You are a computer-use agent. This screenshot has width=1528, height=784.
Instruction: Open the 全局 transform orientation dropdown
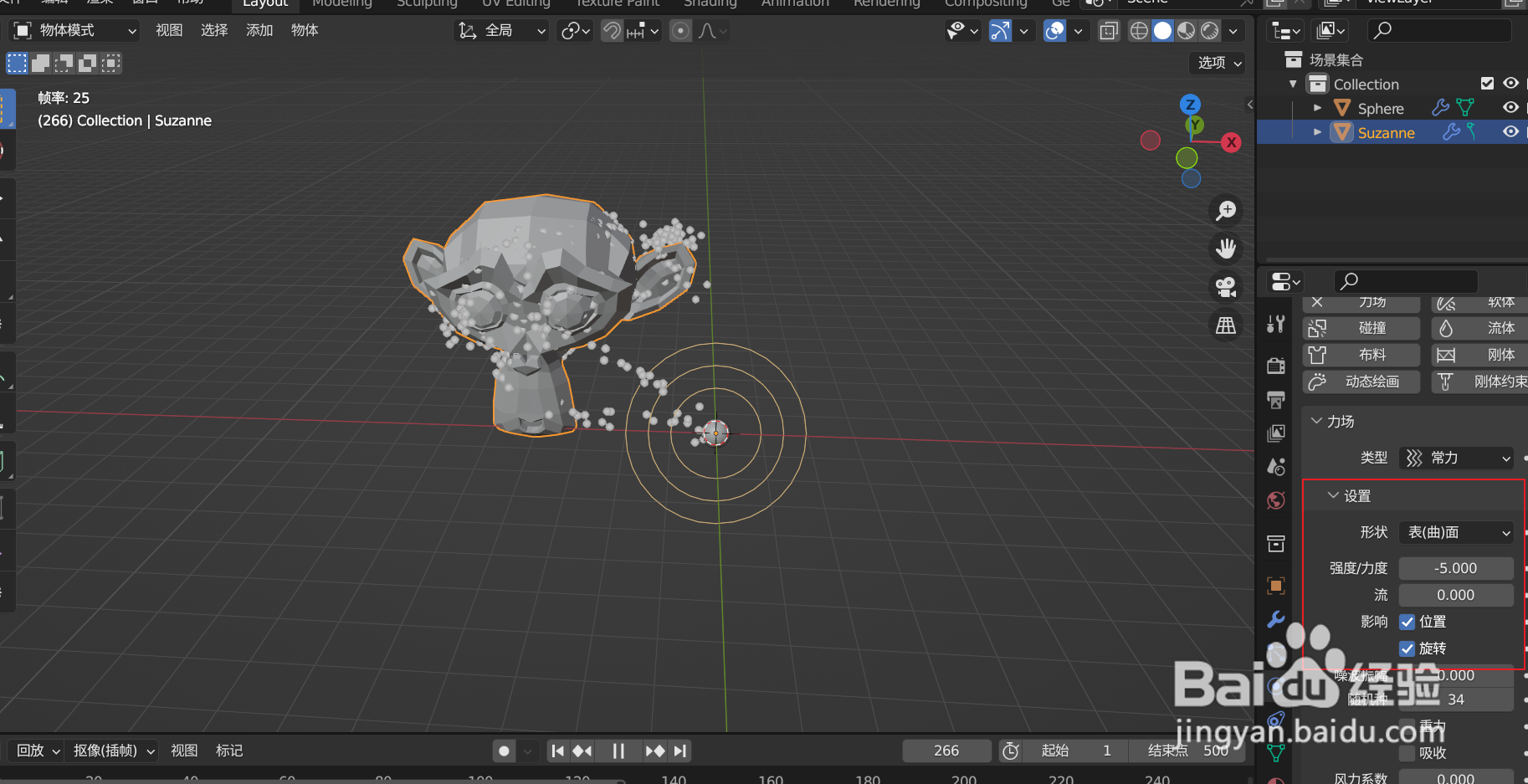(x=501, y=31)
